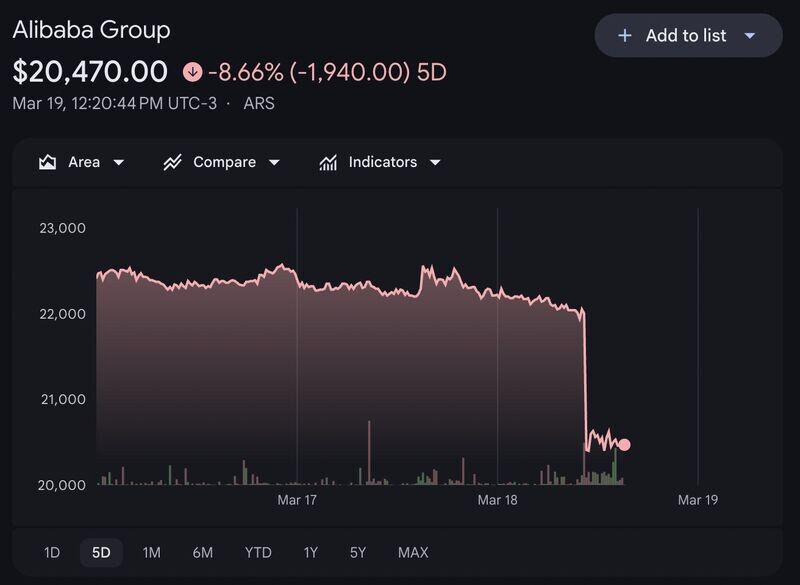The height and width of the screenshot is (585, 800).
Task: Show the 5Y range
Action: [358, 552]
